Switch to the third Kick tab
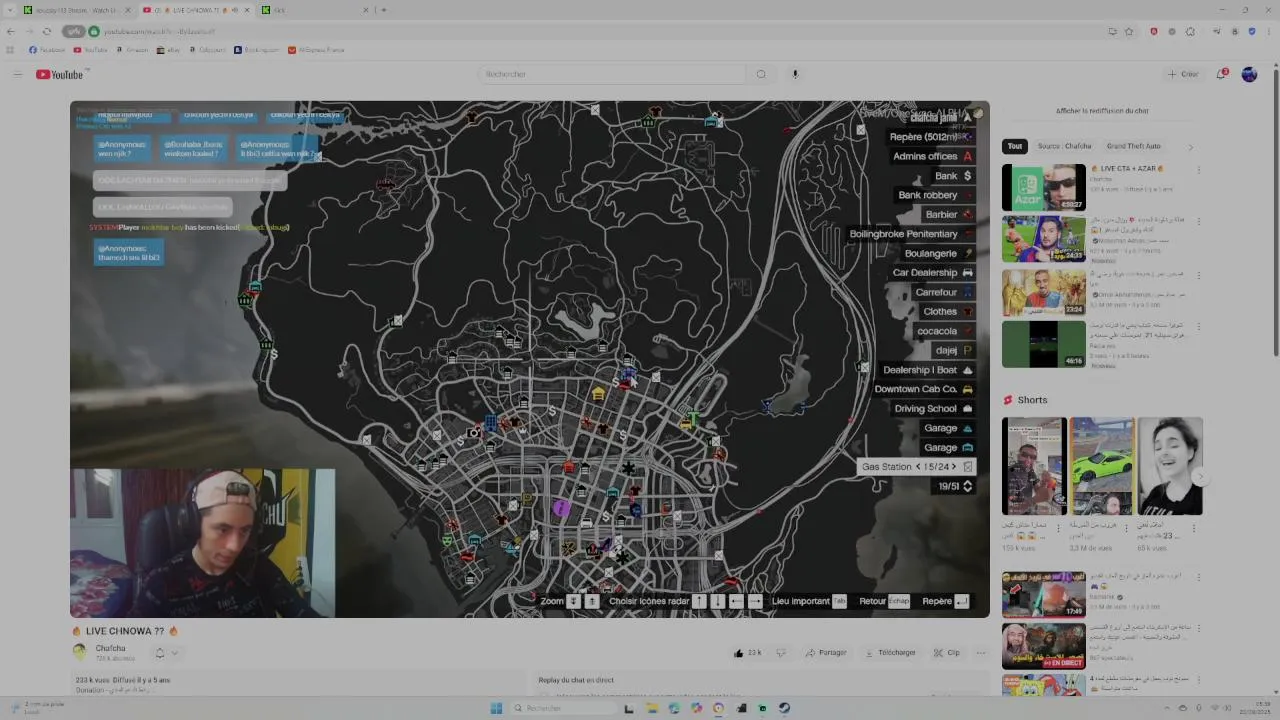The height and width of the screenshot is (720, 1280). pyautogui.click(x=315, y=10)
